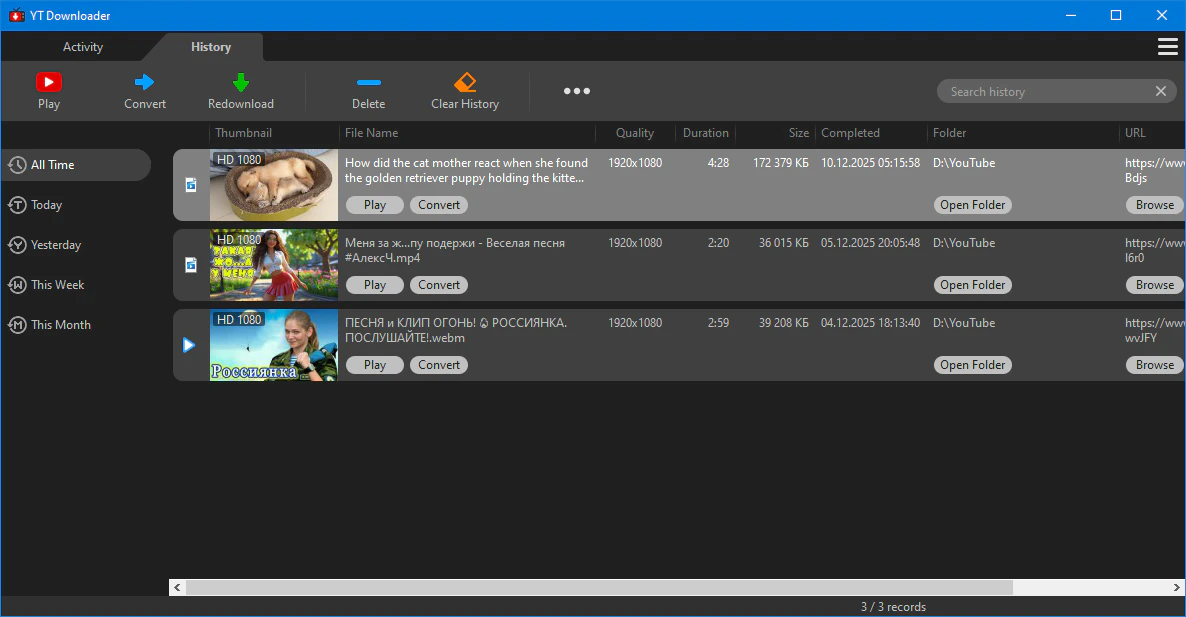
Task: Filter history by This Week
Action: [57, 285]
